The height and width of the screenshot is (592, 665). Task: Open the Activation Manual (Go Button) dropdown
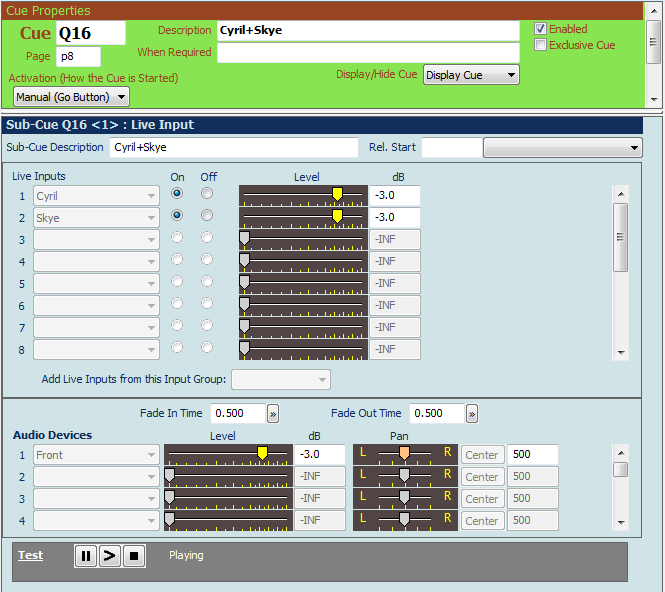coord(72,97)
